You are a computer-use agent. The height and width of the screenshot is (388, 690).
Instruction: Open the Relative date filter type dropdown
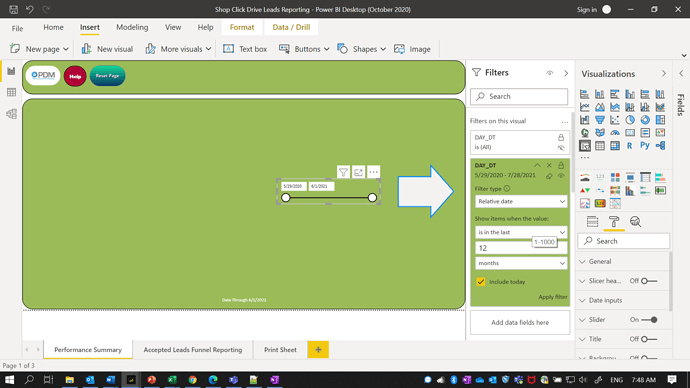click(521, 201)
